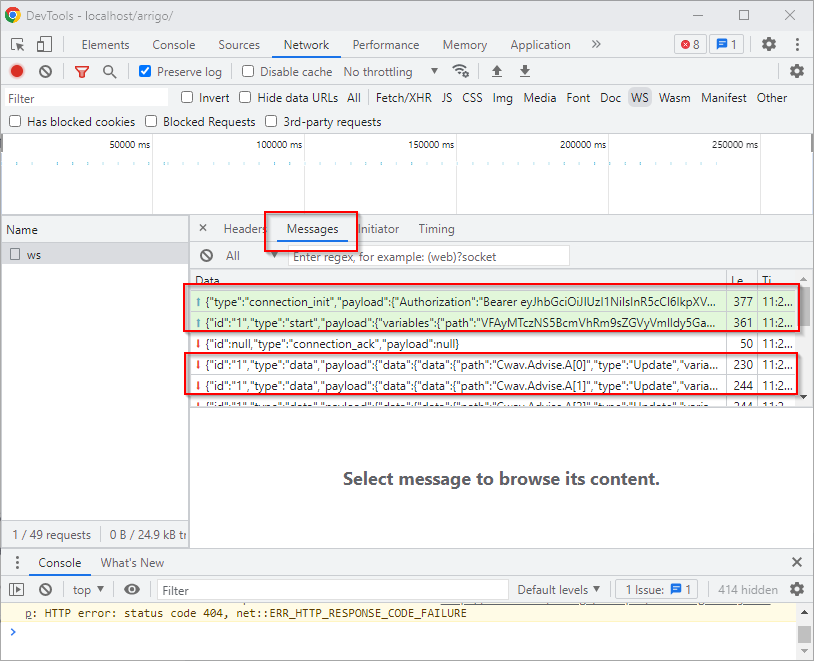This screenshot has width=814, height=661.
Task: Show the console sidebar icon
Action: [17, 589]
